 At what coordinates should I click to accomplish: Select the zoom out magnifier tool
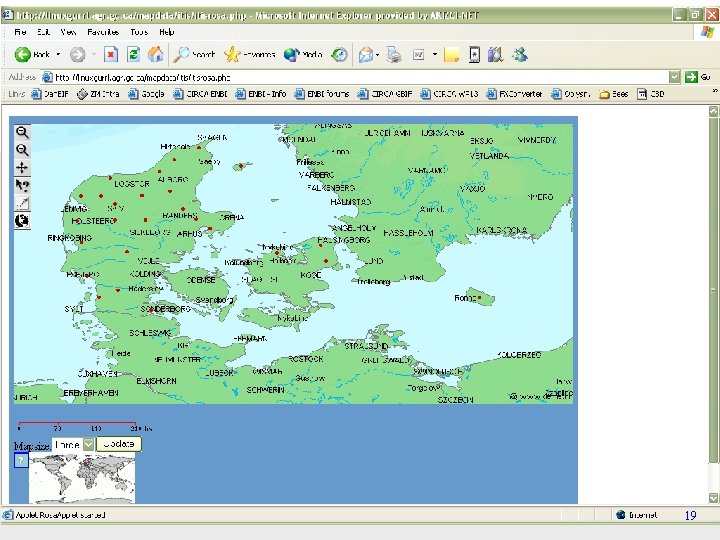pos(21,150)
